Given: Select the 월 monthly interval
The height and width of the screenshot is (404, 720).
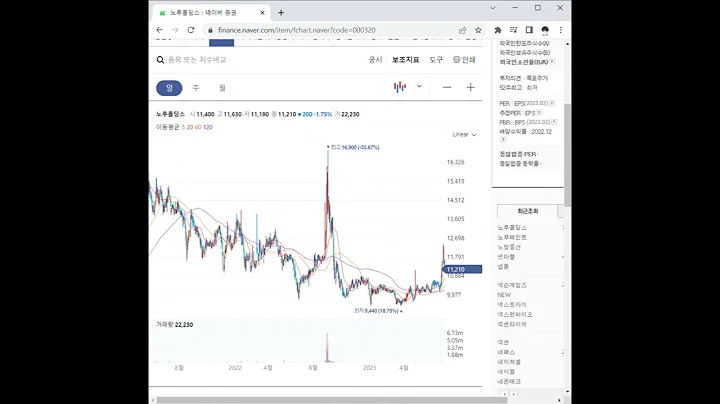Looking at the screenshot, I should pos(222,88).
